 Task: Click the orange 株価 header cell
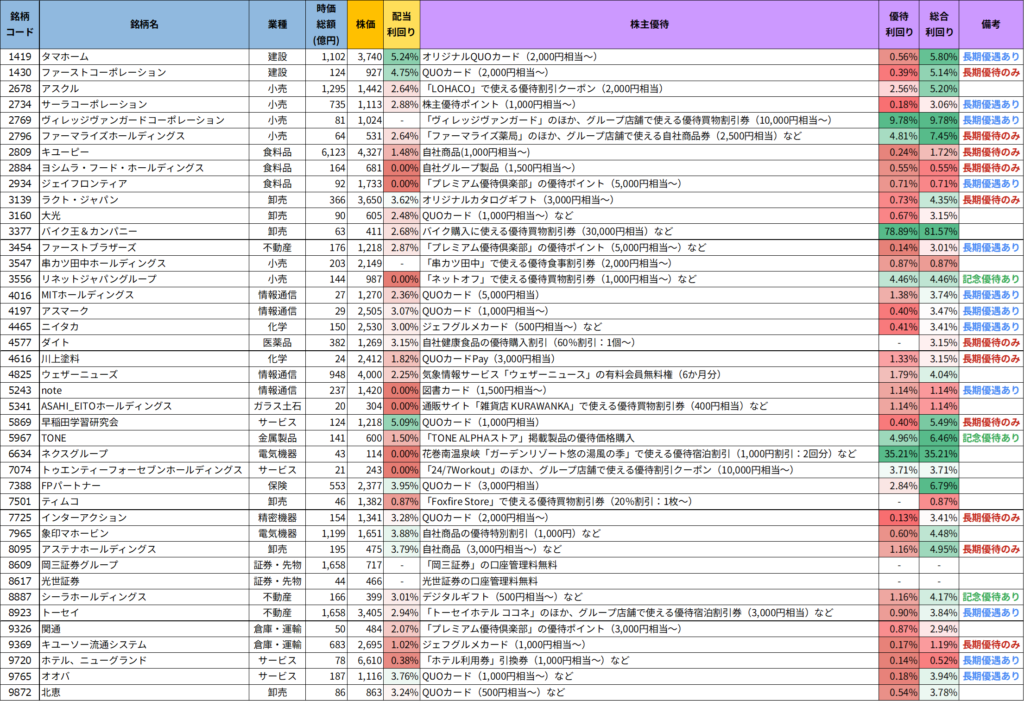366,25
